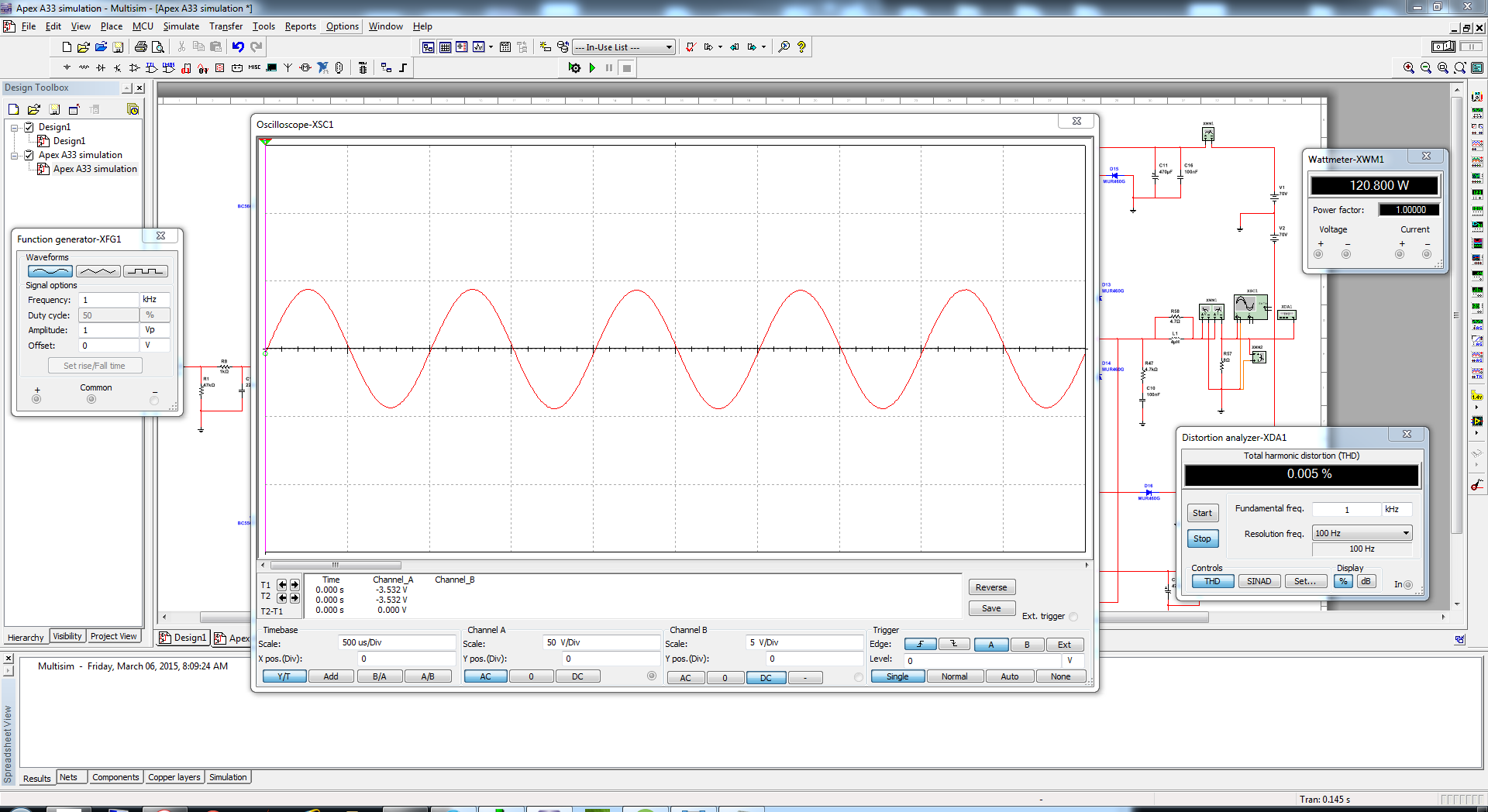Click the New design icon

(67, 47)
